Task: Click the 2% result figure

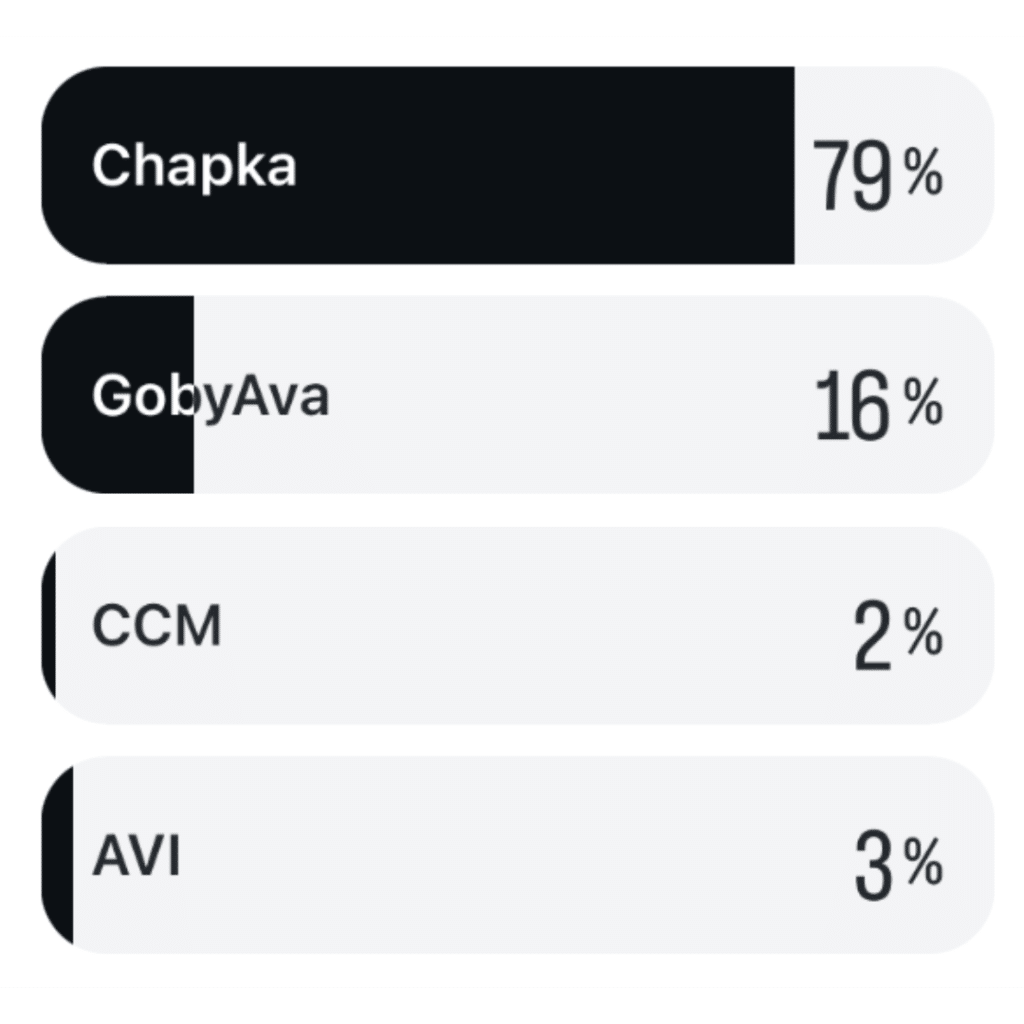Action: pos(899,635)
